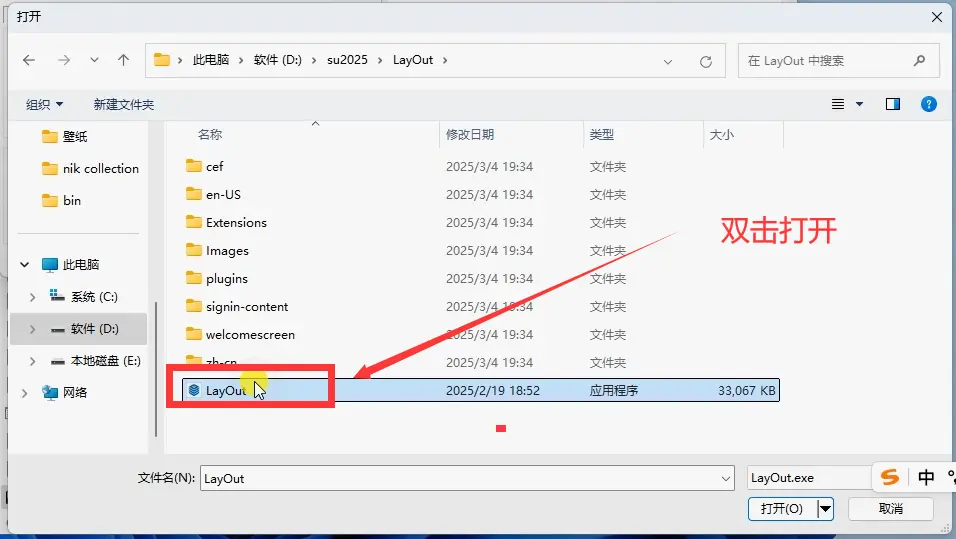Screen dimensions: 956x539
Task: Toggle the 中 Chinese input mode indicator
Action: pos(926,477)
